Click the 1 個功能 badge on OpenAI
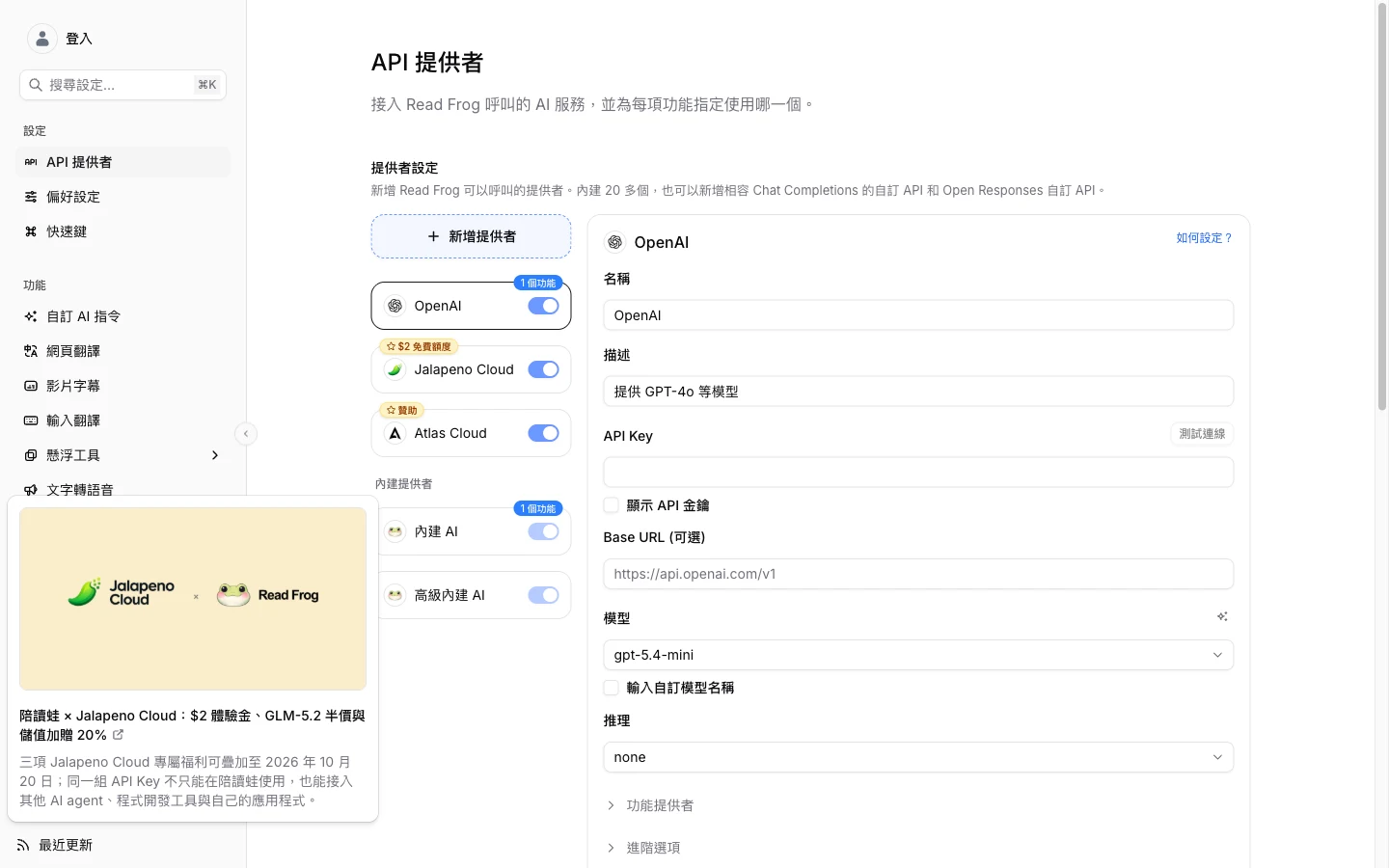 pyautogui.click(x=538, y=283)
